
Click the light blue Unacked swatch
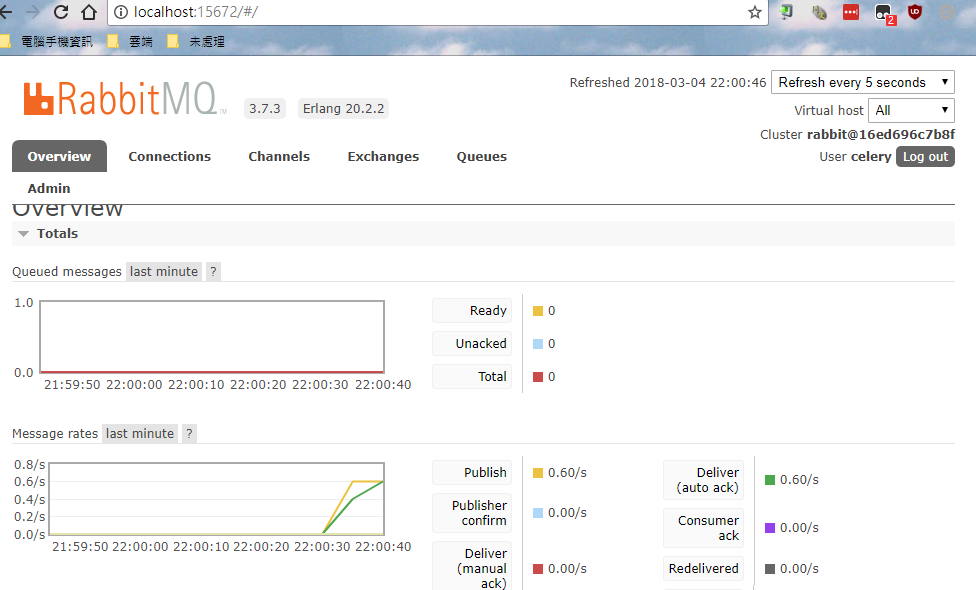(x=538, y=344)
